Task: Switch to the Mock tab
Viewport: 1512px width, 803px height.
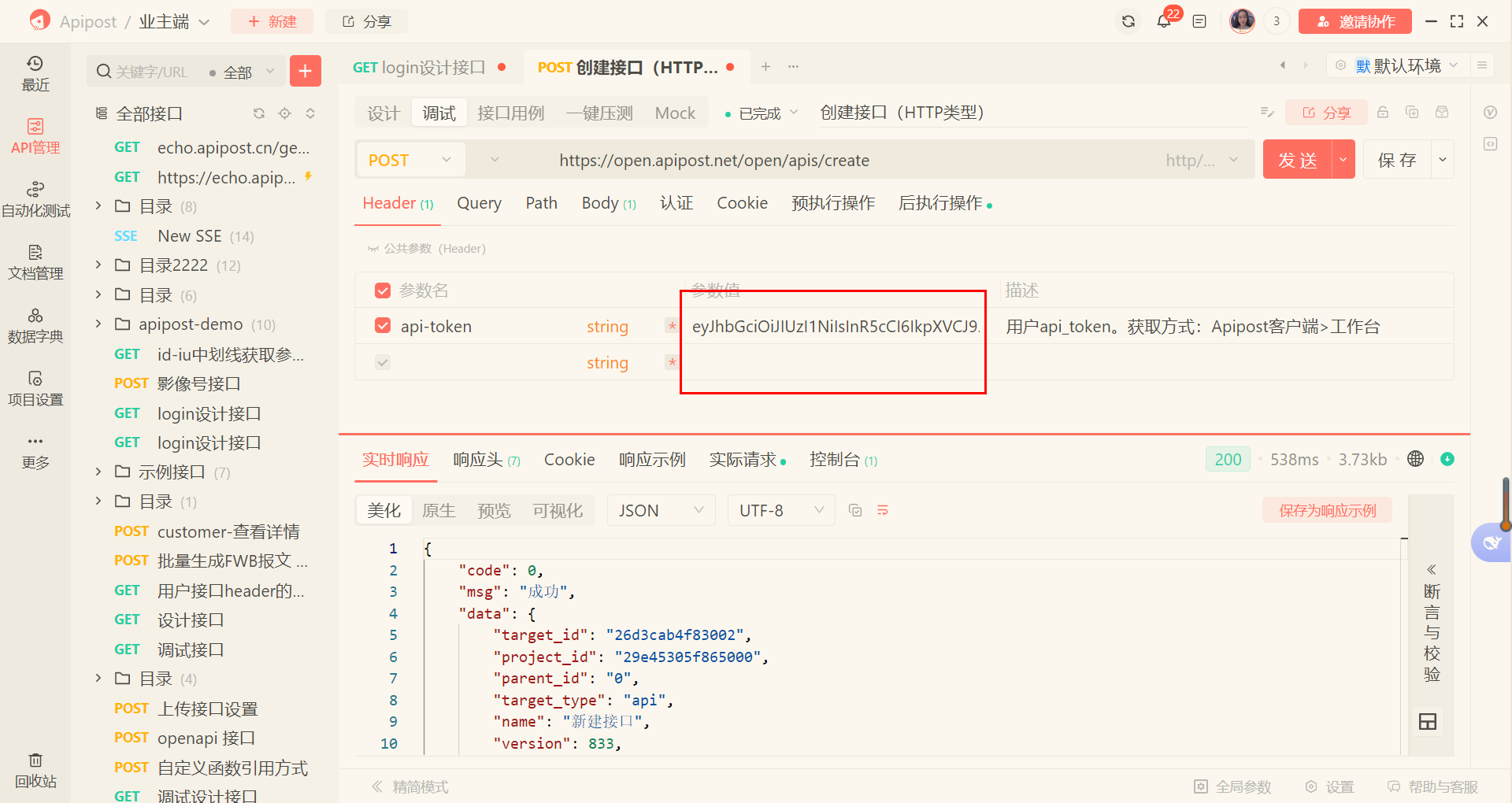Action: coord(675,113)
